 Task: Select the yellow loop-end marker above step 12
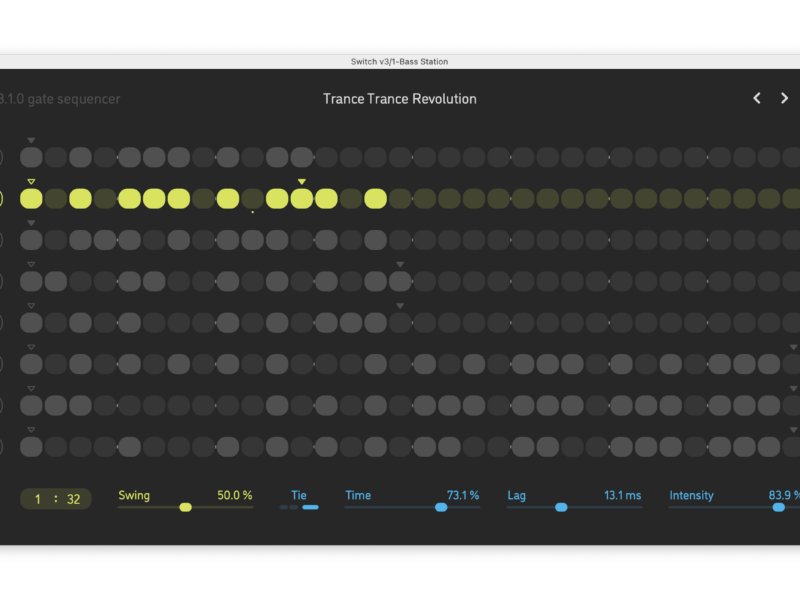tap(302, 182)
